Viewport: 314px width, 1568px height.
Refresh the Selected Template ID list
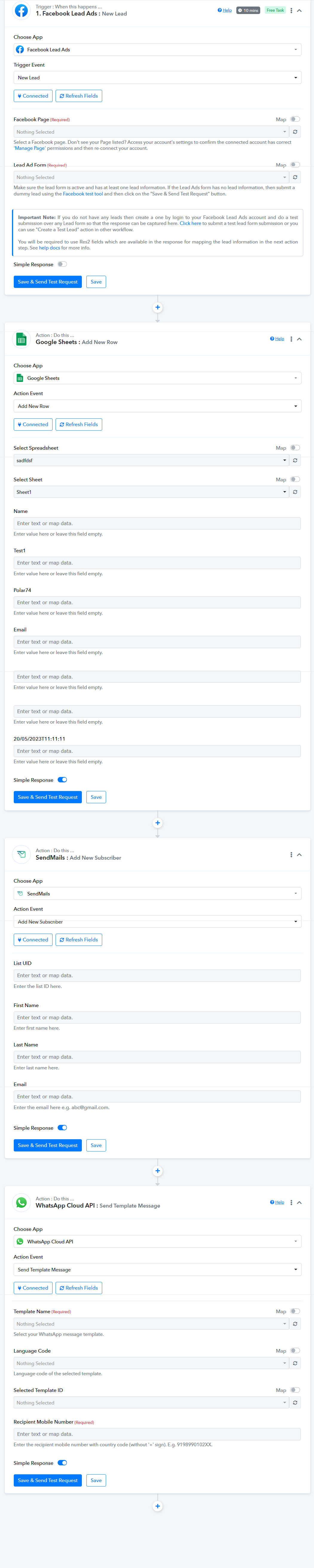295,1402
